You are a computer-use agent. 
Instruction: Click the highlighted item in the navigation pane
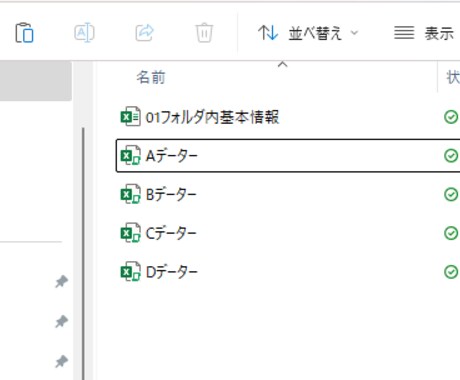pos(36,81)
